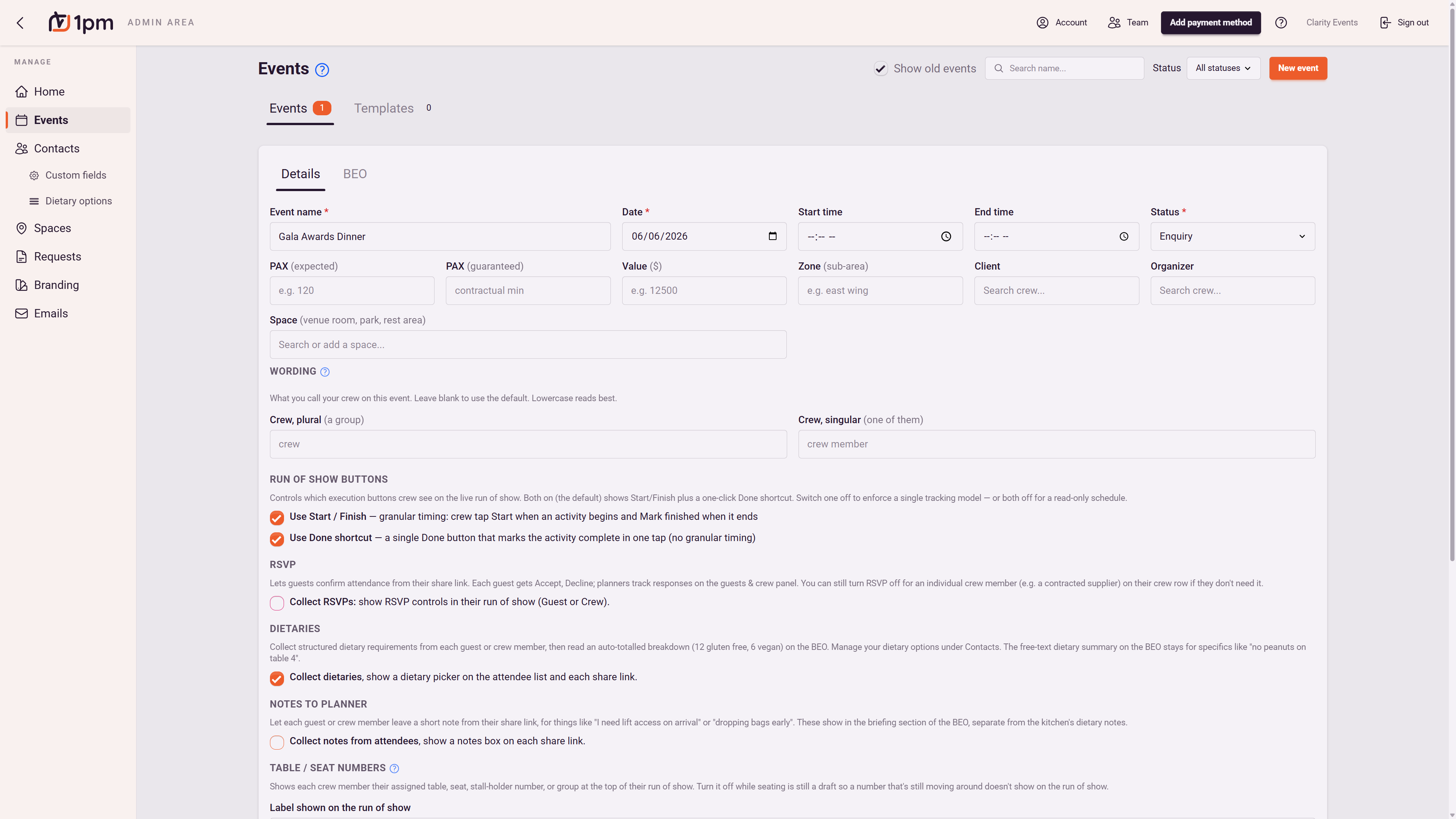Screen dimensions: 1456x819
Task: Click the 1pm logo
Action: point(81,23)
